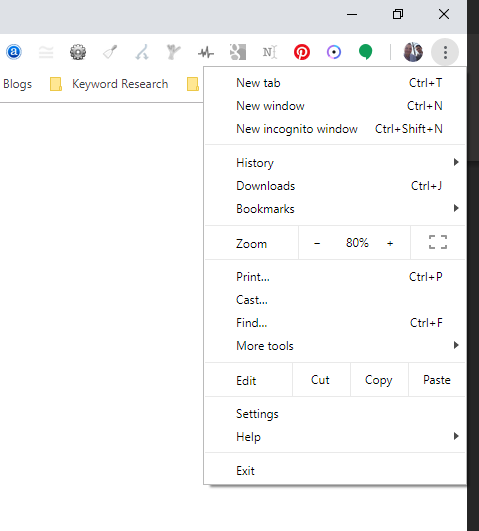Toggle fullscreen mode in the Zoom row
479x531 pixels.
click(438, 242)
